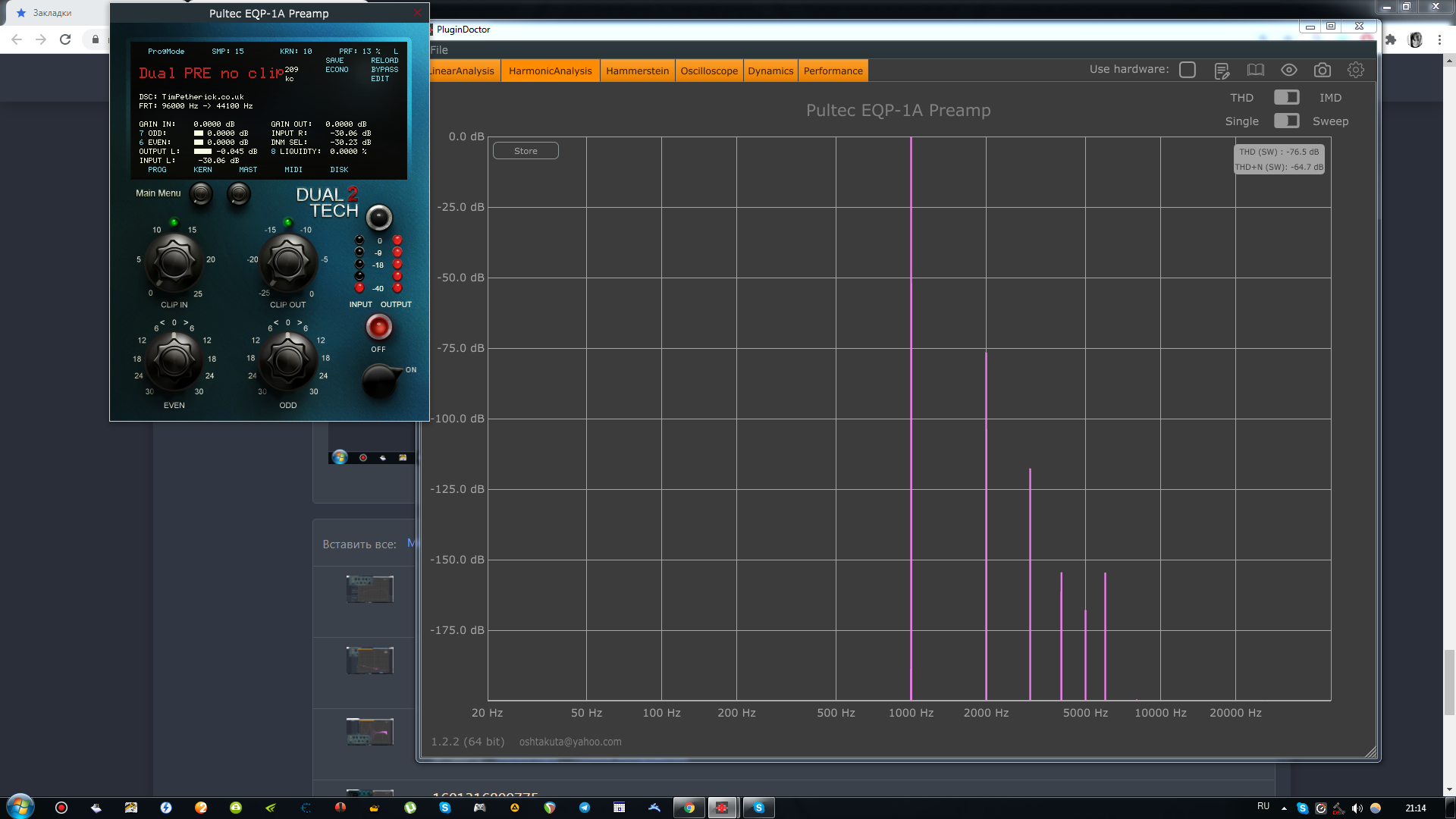Open the KERN page on plugin display
The height and width of the screenshot is (819, 1456).
[202, 170]
